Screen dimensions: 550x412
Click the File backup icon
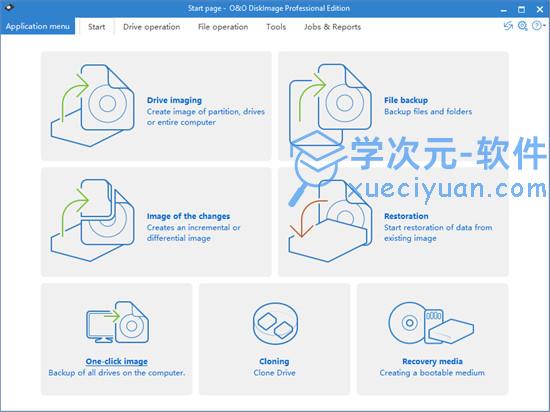(x=330, y=105)
